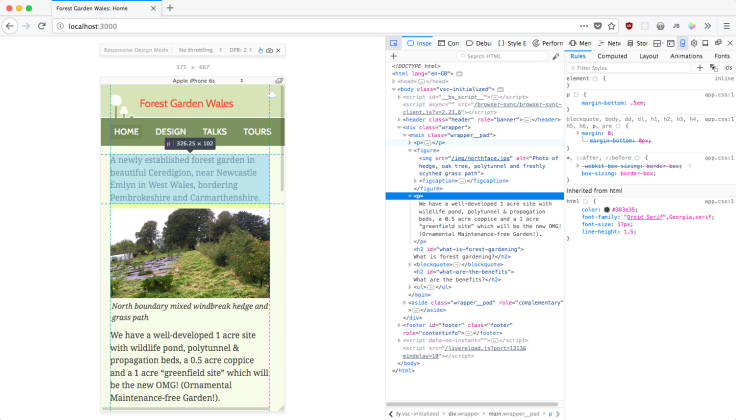Open a new browser tab
The width and height of the screenshot is (736, 420).
pos(170,8)
